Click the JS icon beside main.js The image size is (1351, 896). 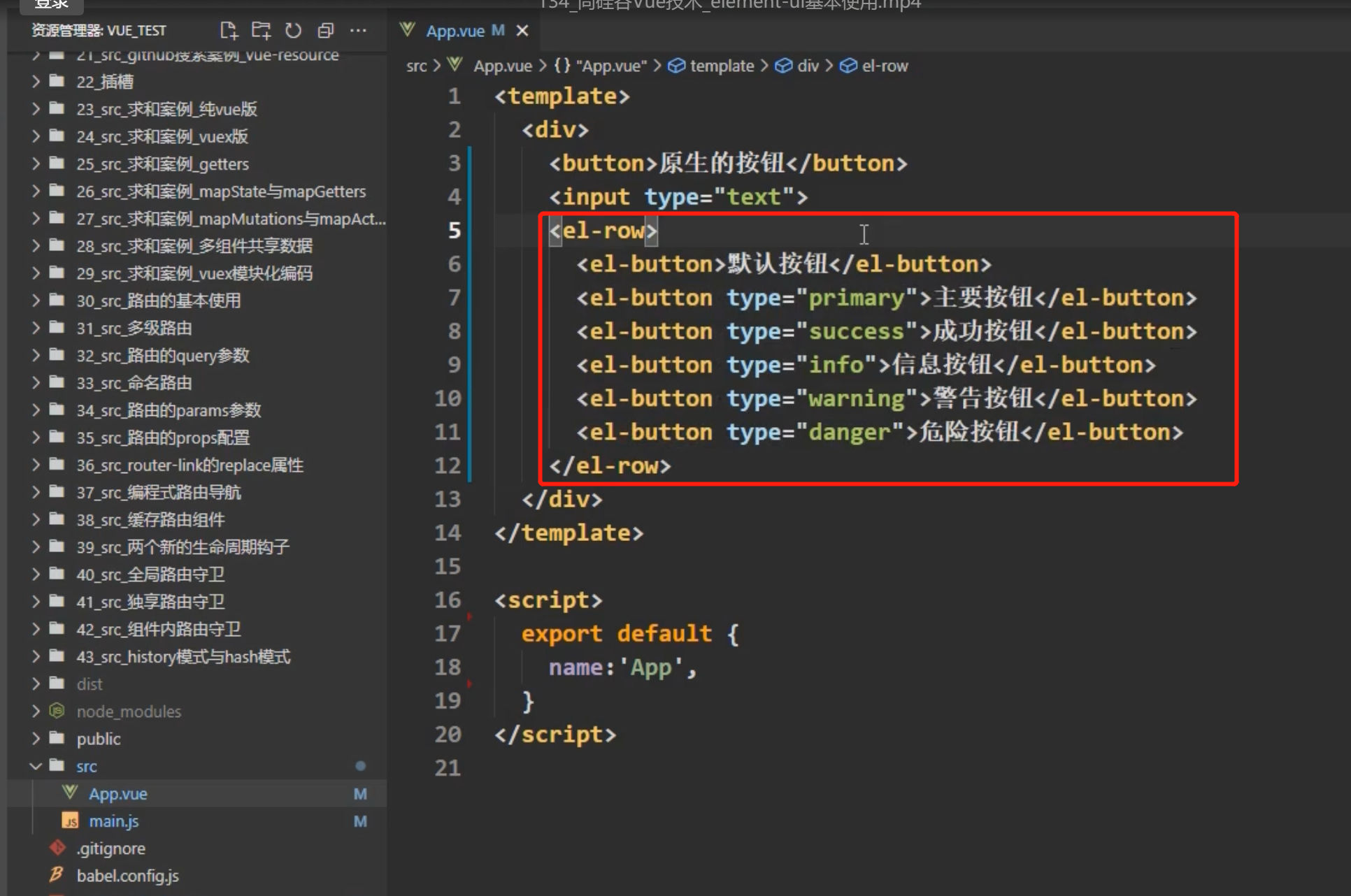[x=70, y=821]
